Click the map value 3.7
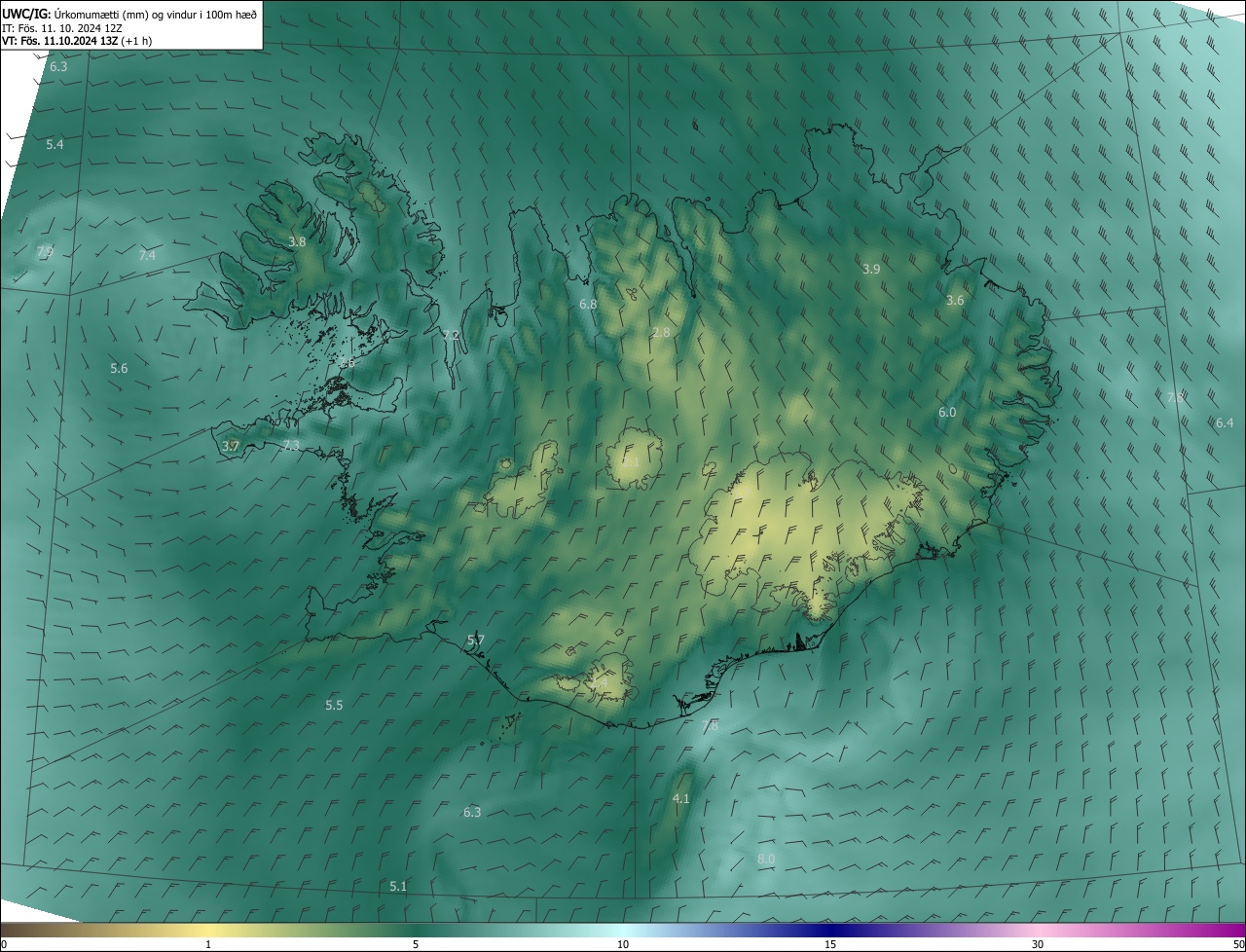 (x=230, y=446)
